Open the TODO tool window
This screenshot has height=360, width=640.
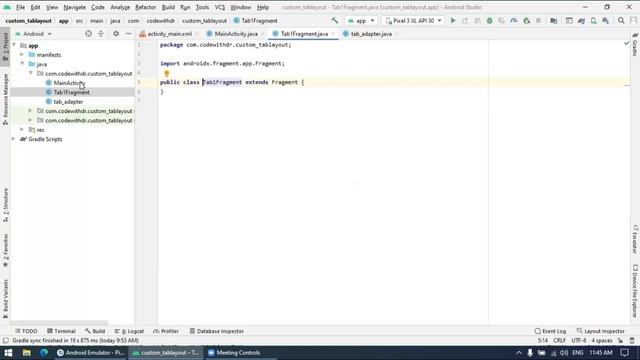(26, 331)
